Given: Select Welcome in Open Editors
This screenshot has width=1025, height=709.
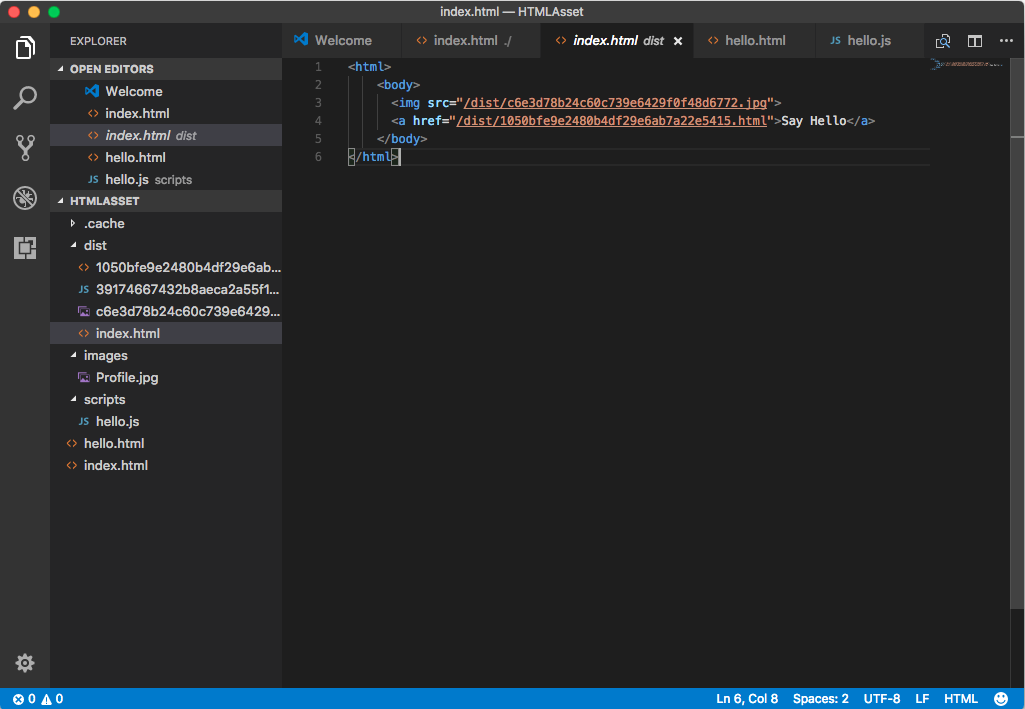Looking at the screenshot, I should [166, 91].
